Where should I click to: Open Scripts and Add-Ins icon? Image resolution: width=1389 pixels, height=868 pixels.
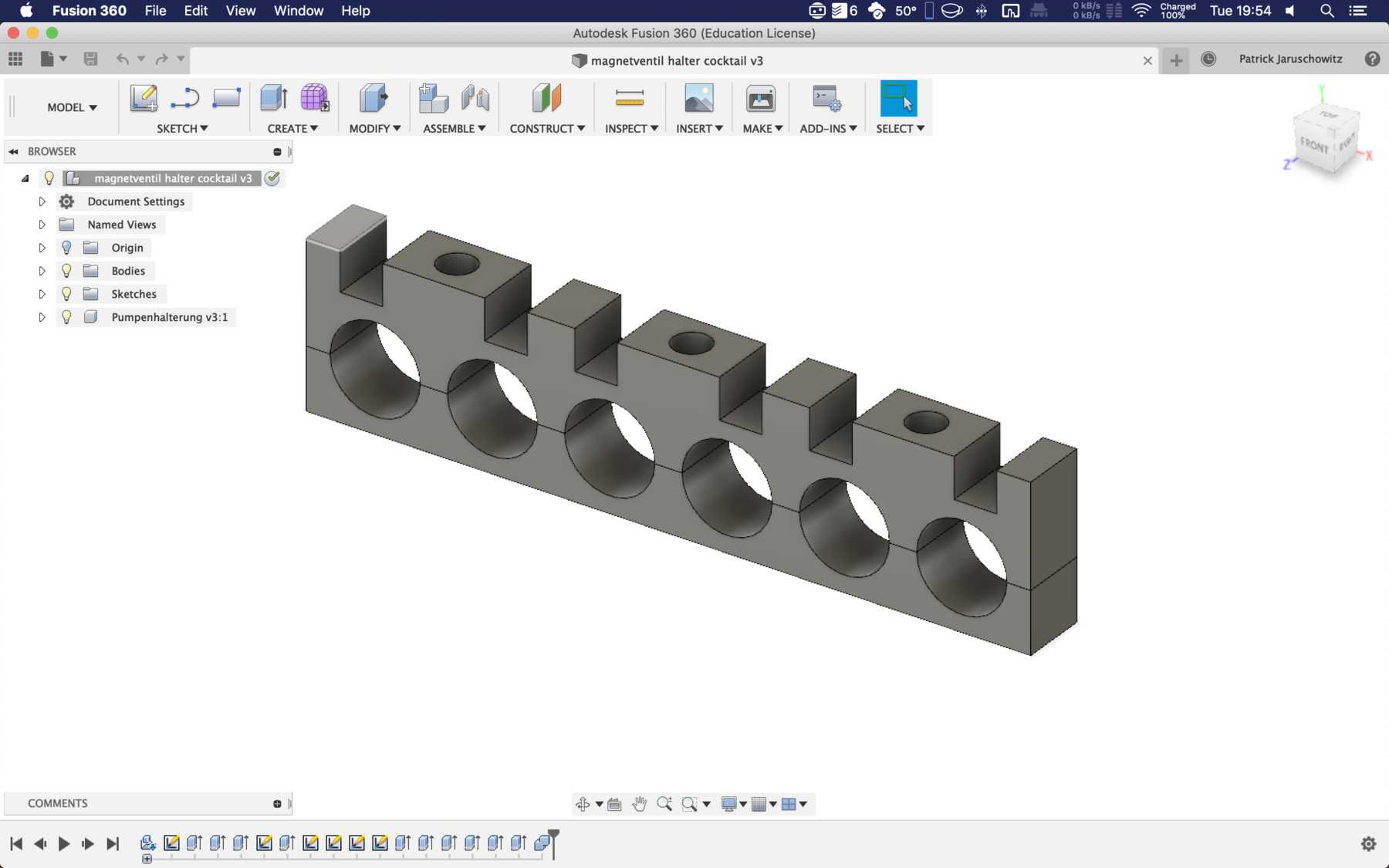click(x=827, y=99)
